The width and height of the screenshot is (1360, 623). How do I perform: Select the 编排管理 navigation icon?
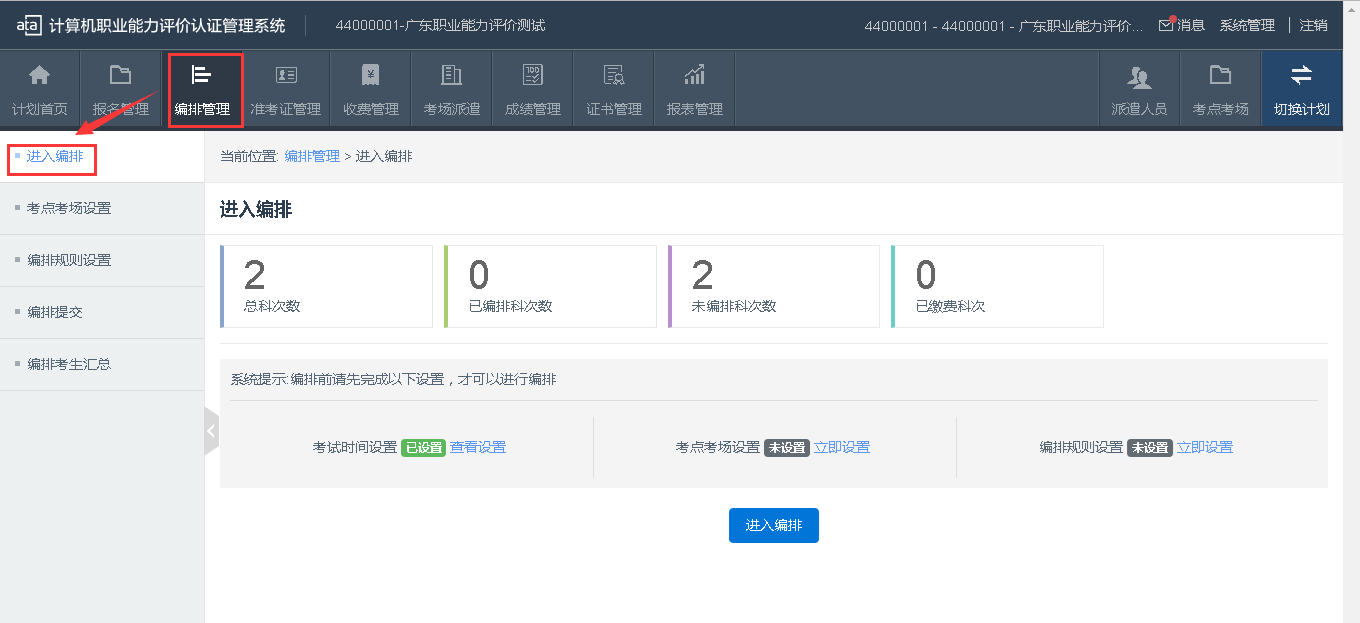pyautogui.click(x=202, y=75)
